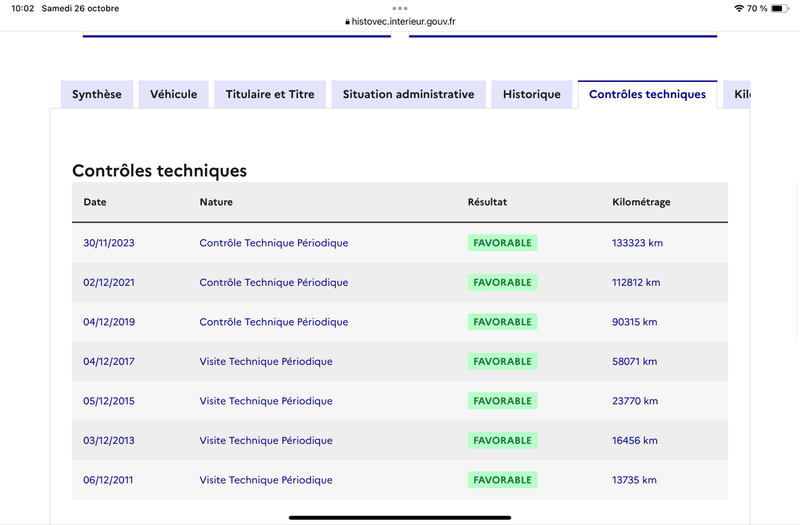Select the date 05/12/2015
The width and height of the screenshot is (800, 525).
pyautogui.click(x=109, y=401)
